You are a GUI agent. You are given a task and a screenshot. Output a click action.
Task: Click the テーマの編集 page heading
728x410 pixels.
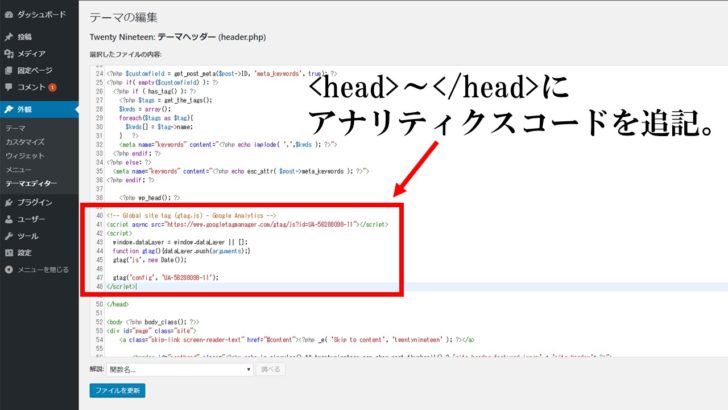[x=124, y=17]
